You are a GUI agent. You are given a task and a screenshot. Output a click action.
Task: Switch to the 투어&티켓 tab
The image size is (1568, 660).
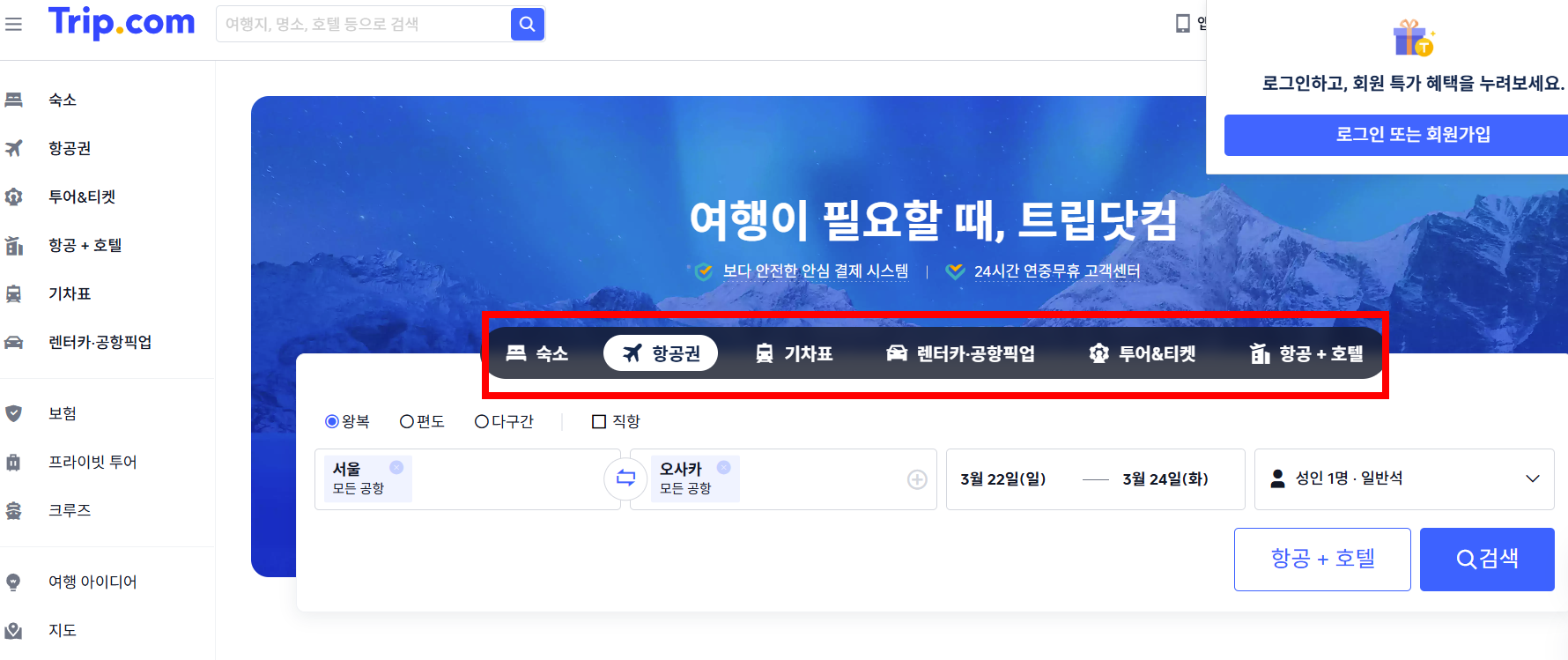[x=1143, y=353]
